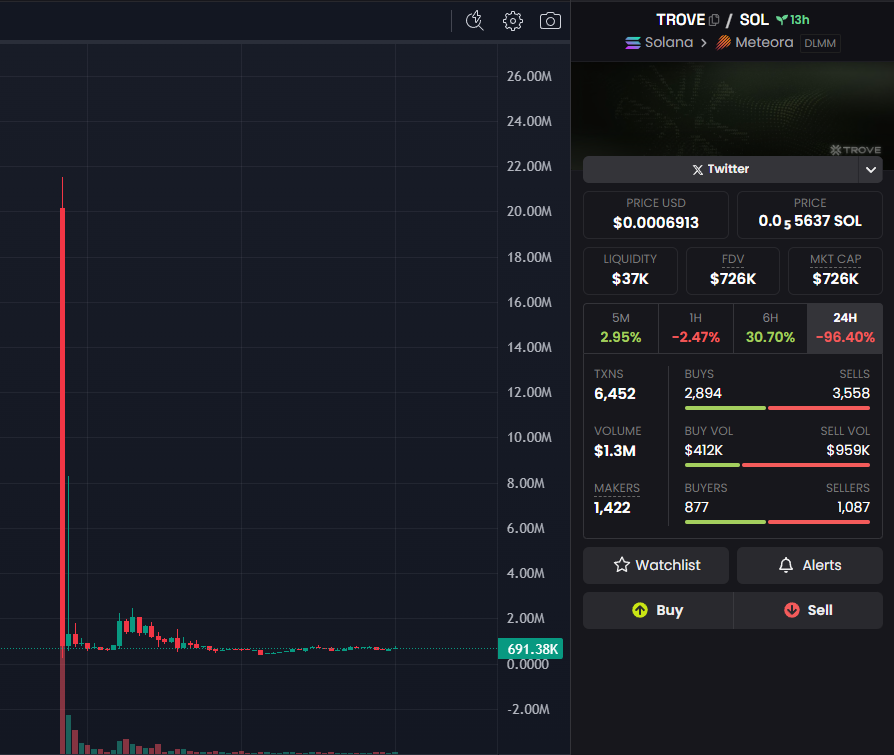Click the buys versus sells ratio bar

(x=777, y=408)
